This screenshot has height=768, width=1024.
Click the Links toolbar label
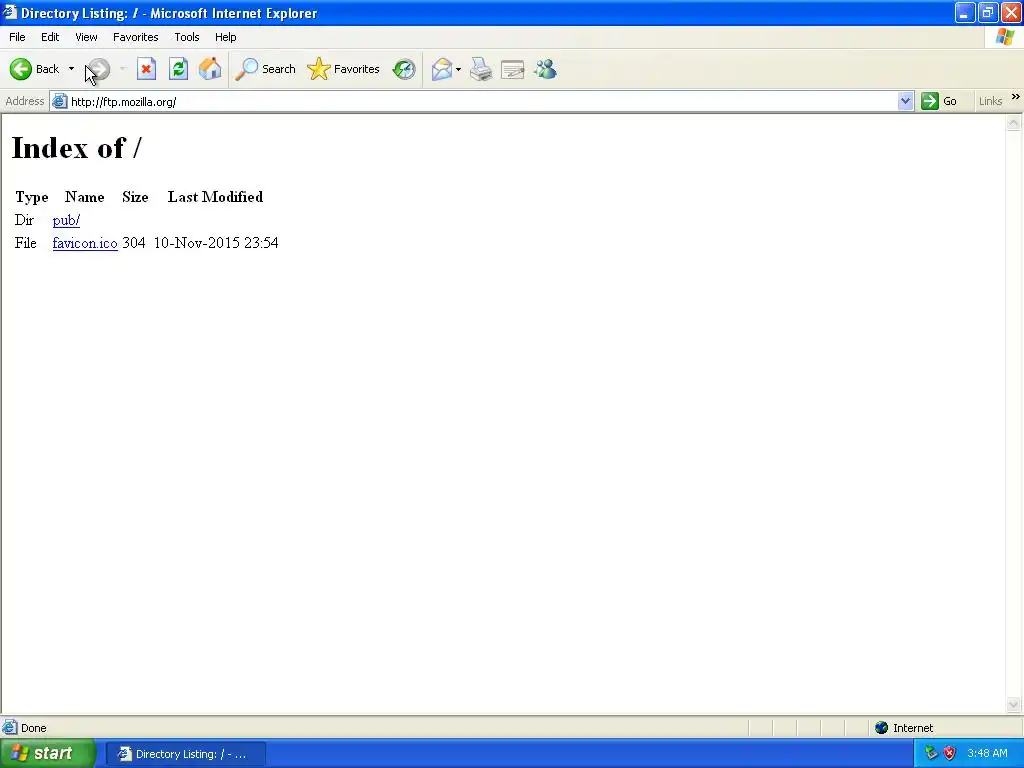[990, 101]
